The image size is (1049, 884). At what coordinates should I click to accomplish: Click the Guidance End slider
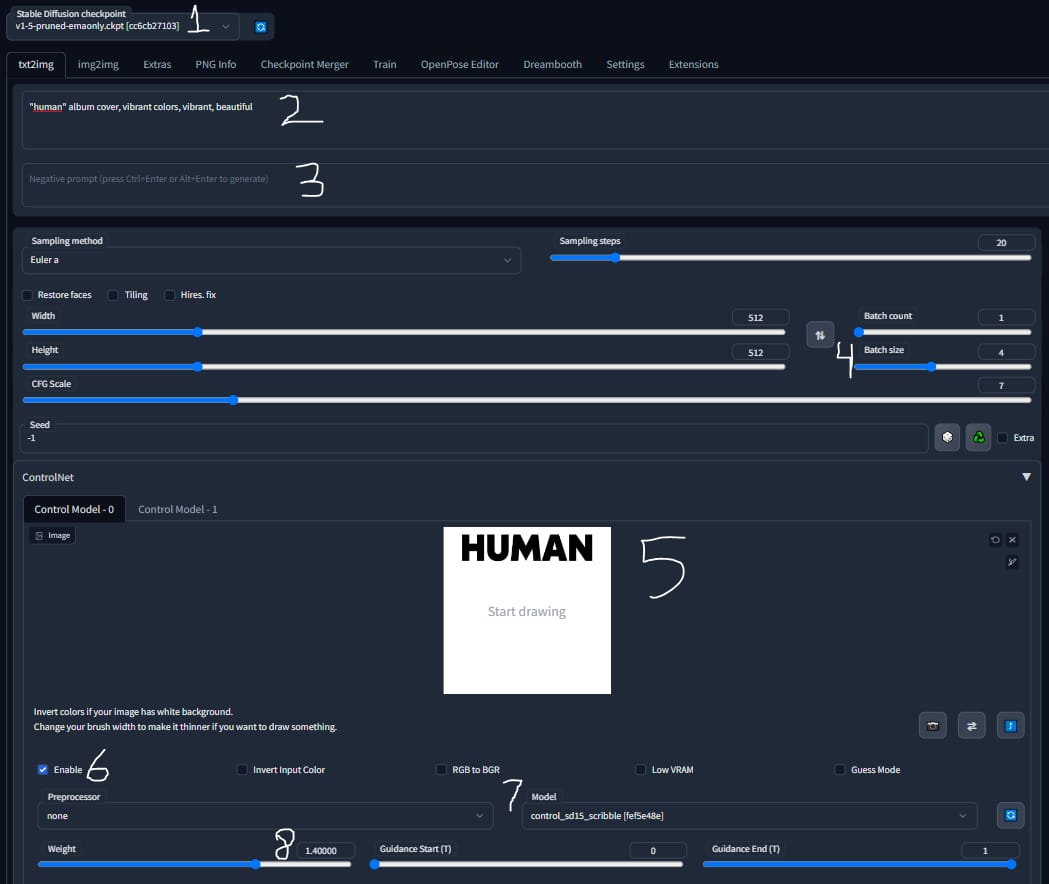[x=859, y=864]
